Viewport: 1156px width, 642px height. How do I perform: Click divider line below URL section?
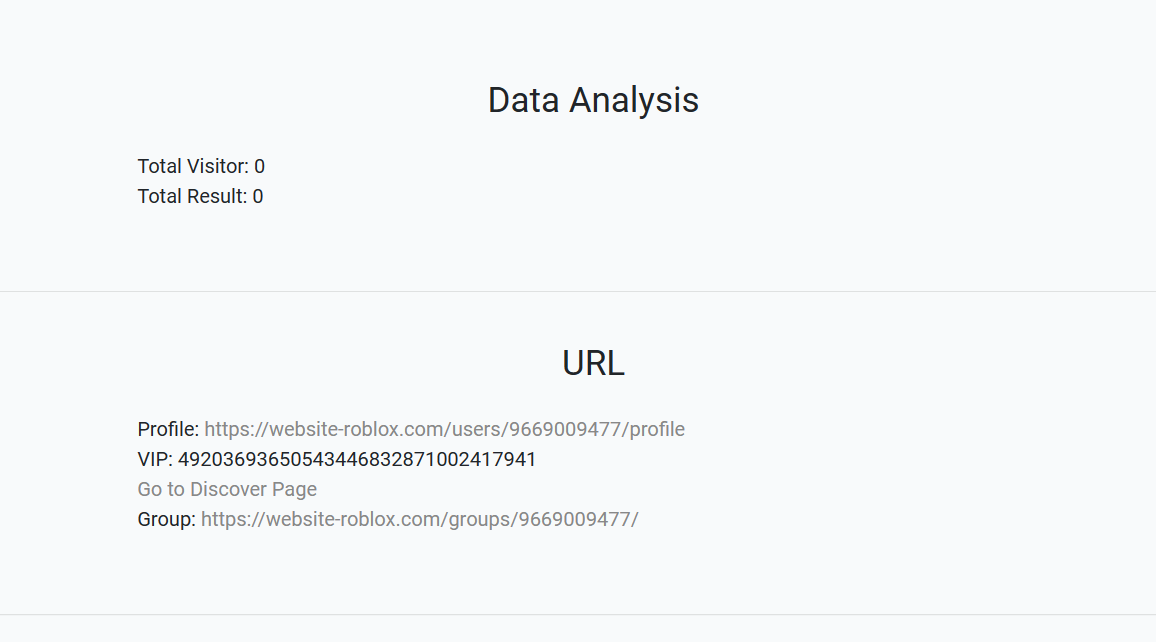click(578, 614)
